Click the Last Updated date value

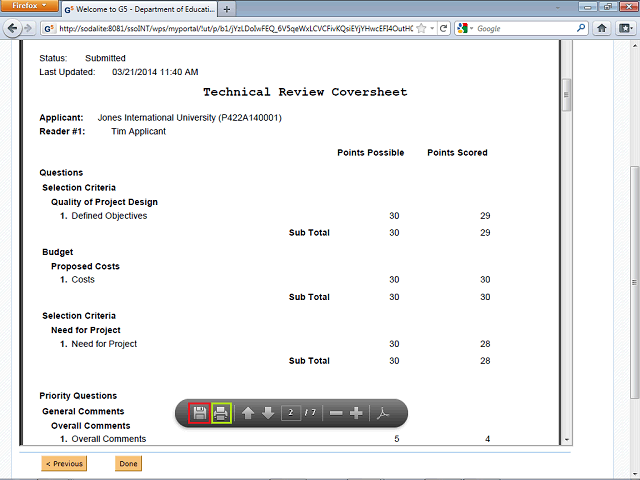[155, 72]
